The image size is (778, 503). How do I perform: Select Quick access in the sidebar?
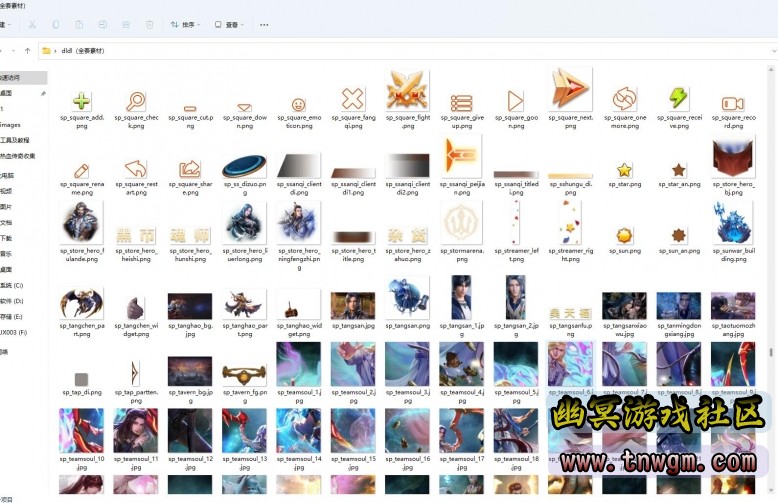coord(23,77)
